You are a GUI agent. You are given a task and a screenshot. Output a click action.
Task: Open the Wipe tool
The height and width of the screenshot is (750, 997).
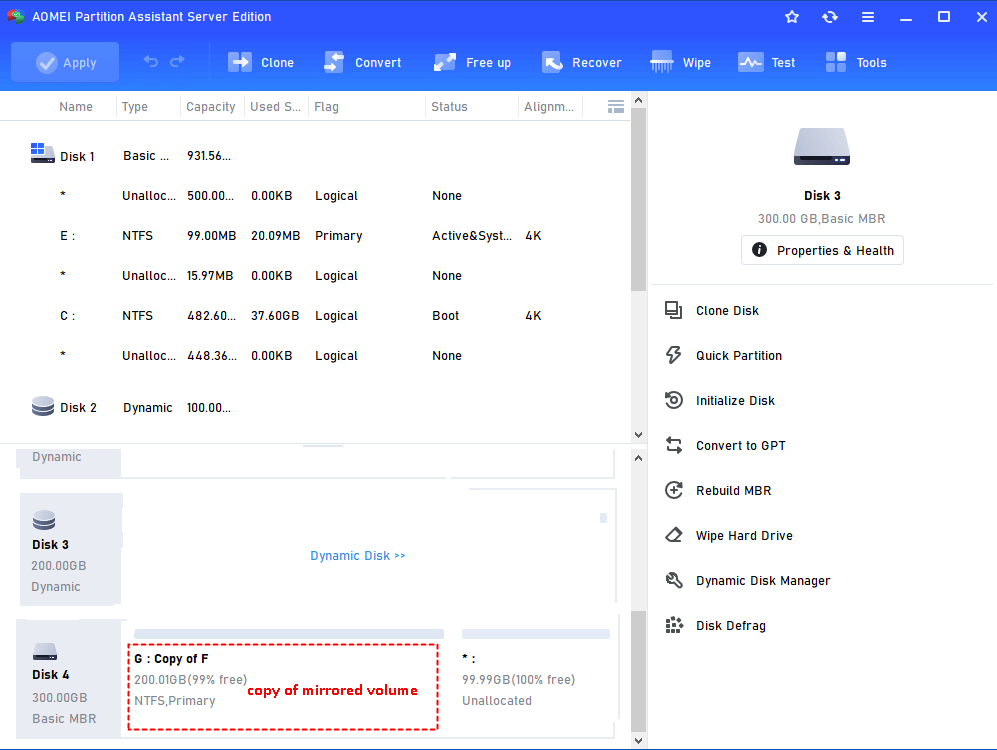tap(680, 62)
